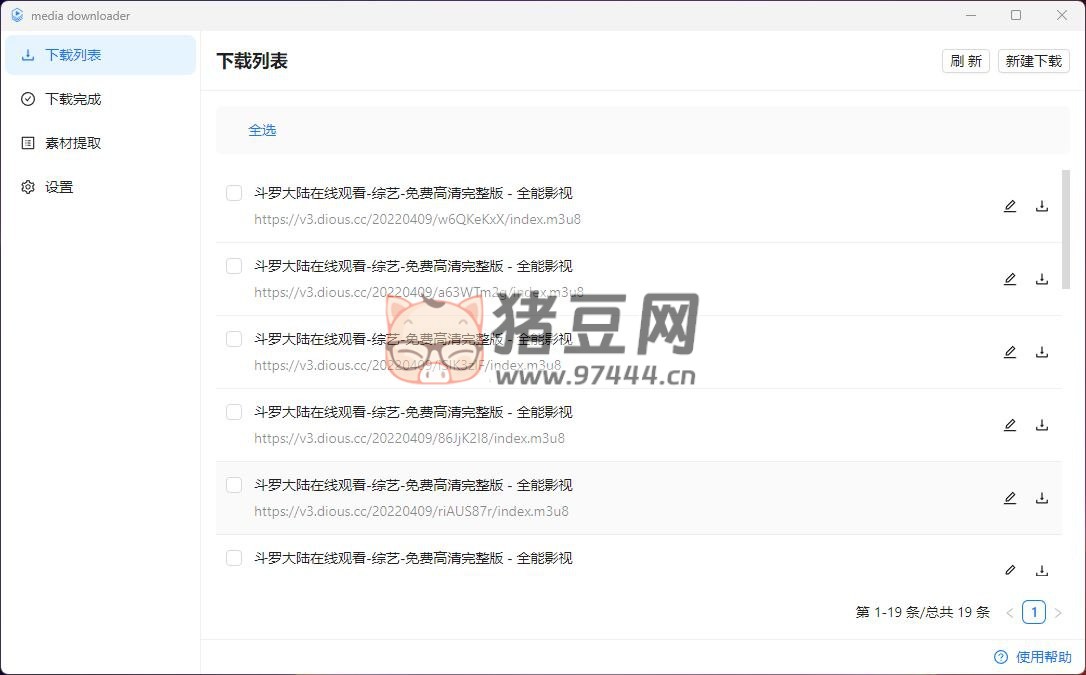Edit the riAUS87r download entry
This screenshot has height=675, width=1086.
tap(1010, 498)
